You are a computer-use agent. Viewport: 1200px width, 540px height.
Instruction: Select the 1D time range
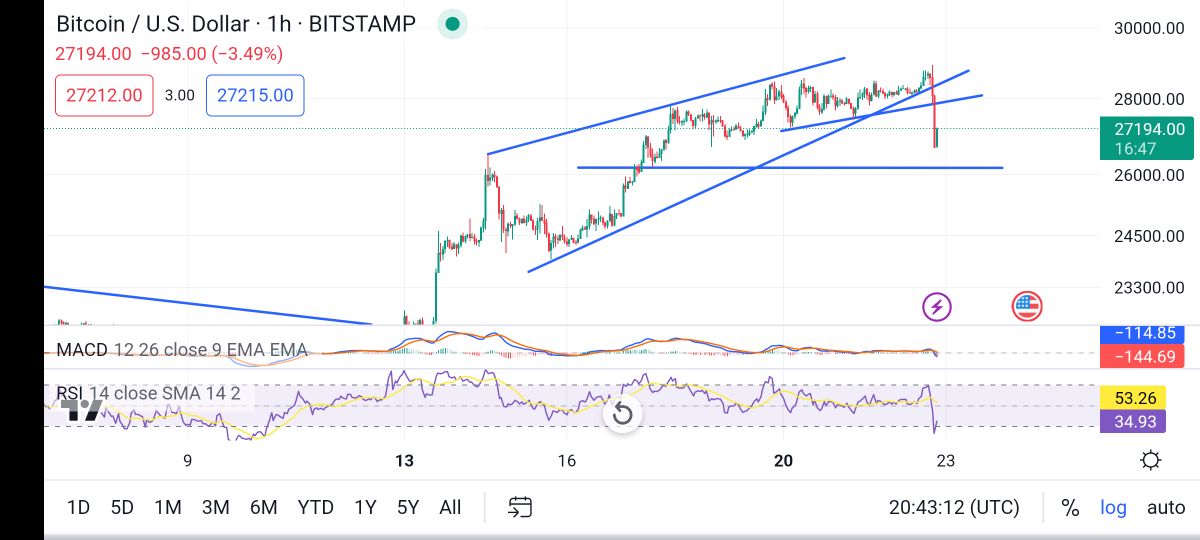[x=78, y=508]
